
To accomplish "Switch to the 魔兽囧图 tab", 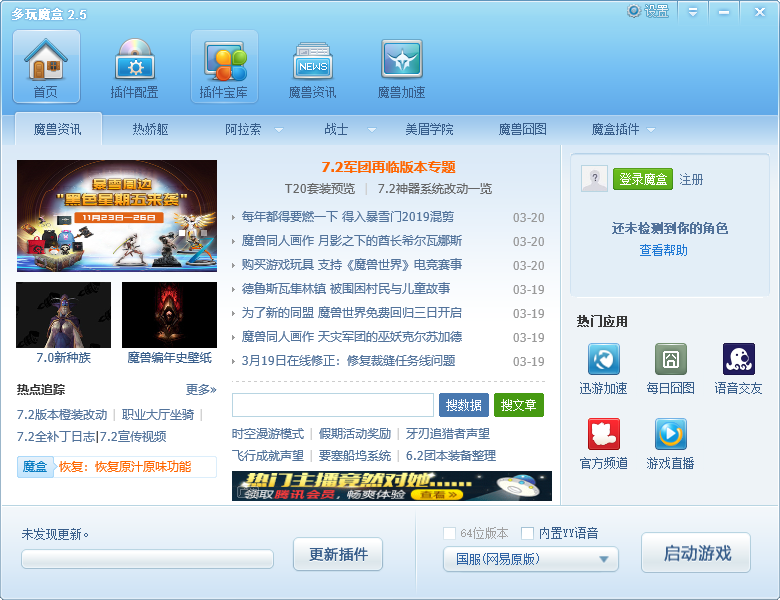I will point(522,130).
